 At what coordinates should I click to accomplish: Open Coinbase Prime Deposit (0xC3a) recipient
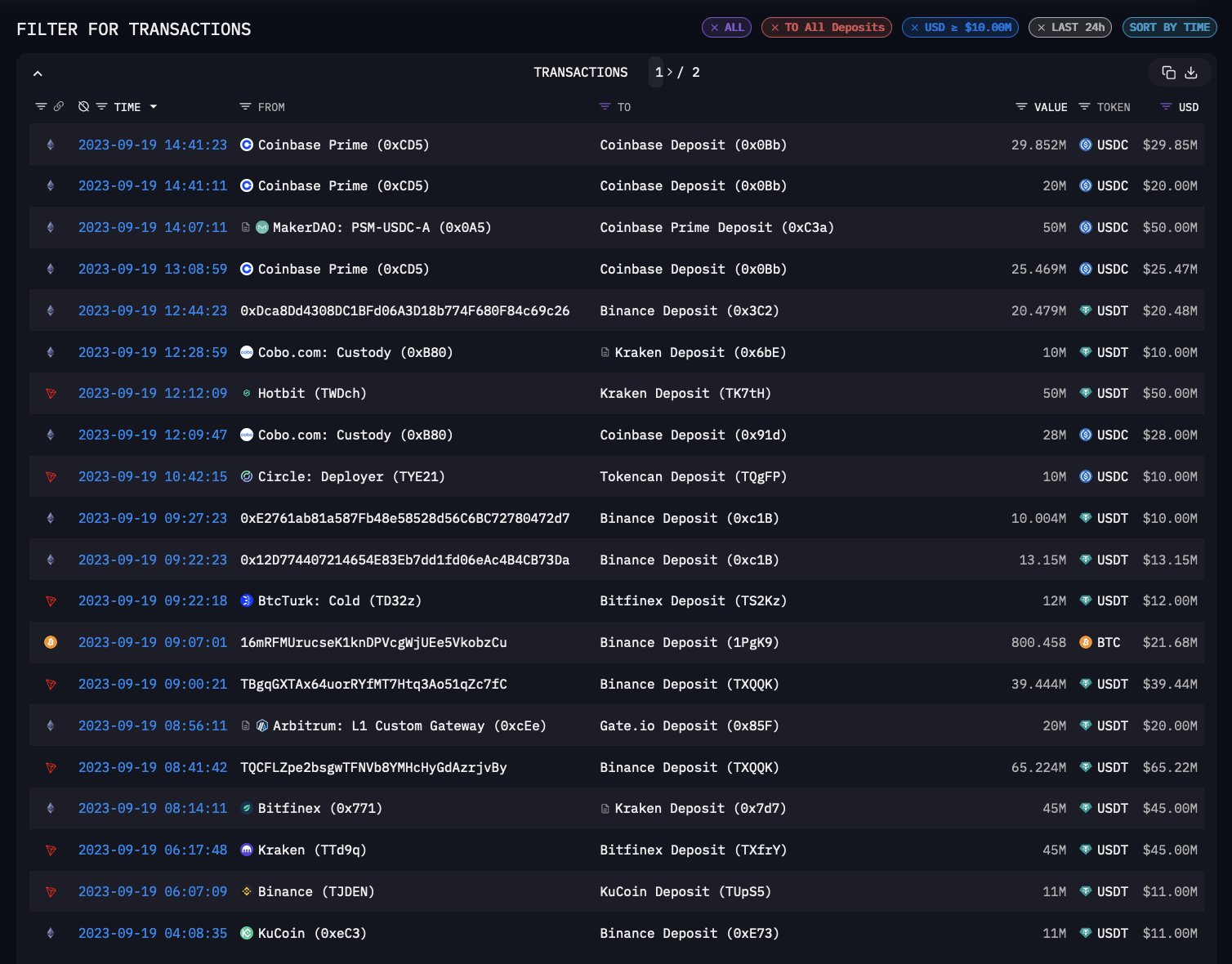coord(716,227)
